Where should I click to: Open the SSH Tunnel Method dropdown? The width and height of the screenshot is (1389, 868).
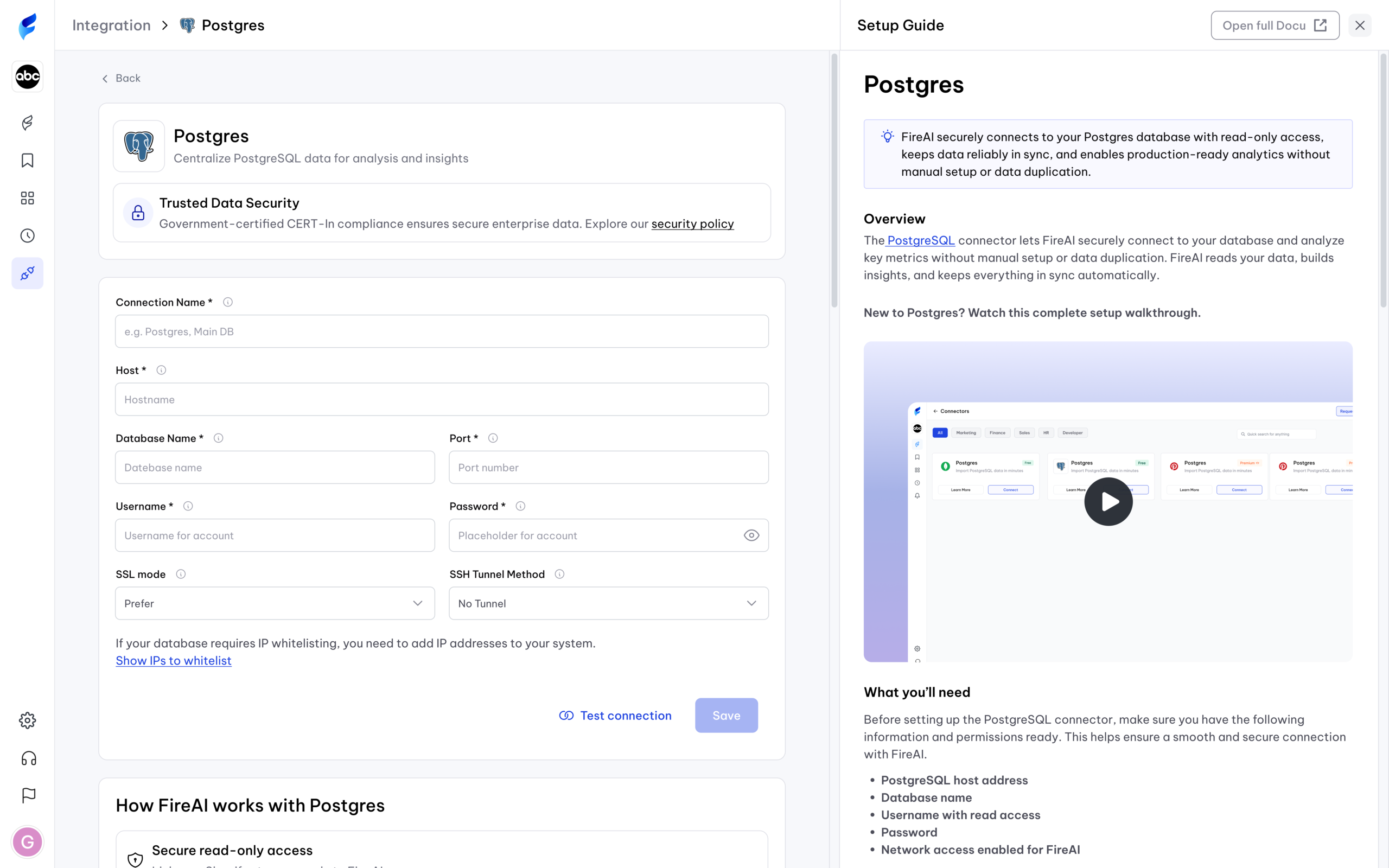point(608,603)
